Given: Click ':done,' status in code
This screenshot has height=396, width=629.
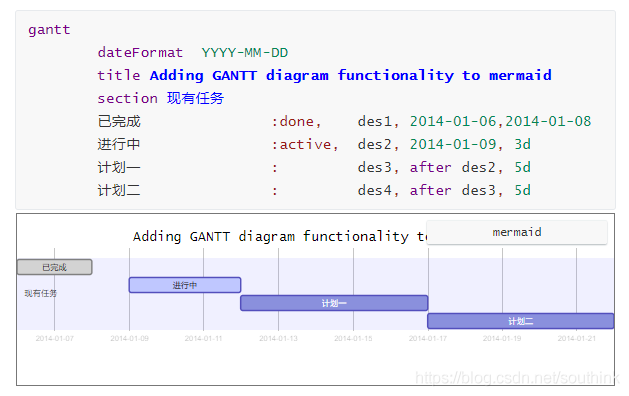Looking at the screenshot, I should (297, 122).
